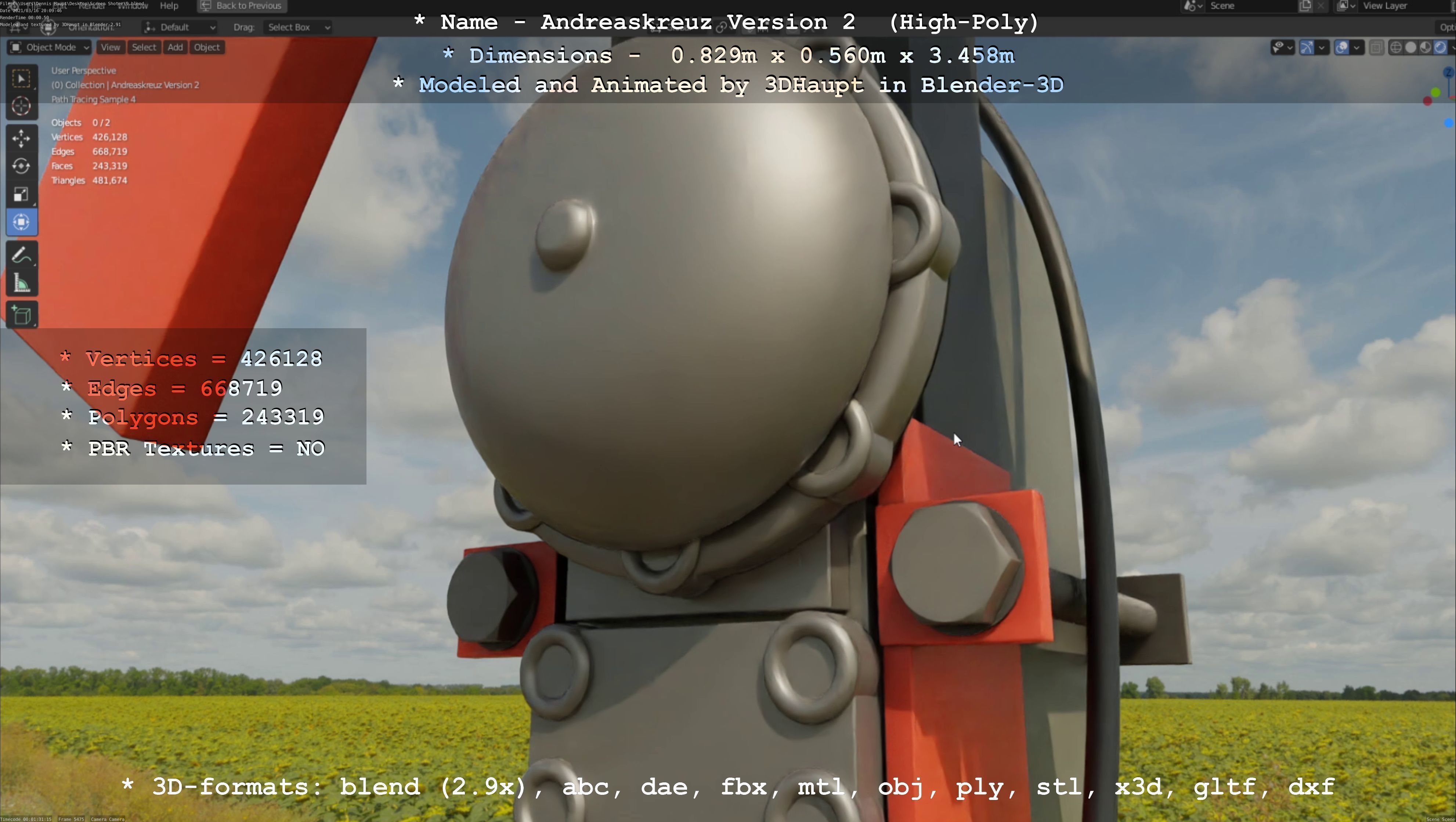Click the Scene name field
1456x822 pixels.
pos(1251,6)
